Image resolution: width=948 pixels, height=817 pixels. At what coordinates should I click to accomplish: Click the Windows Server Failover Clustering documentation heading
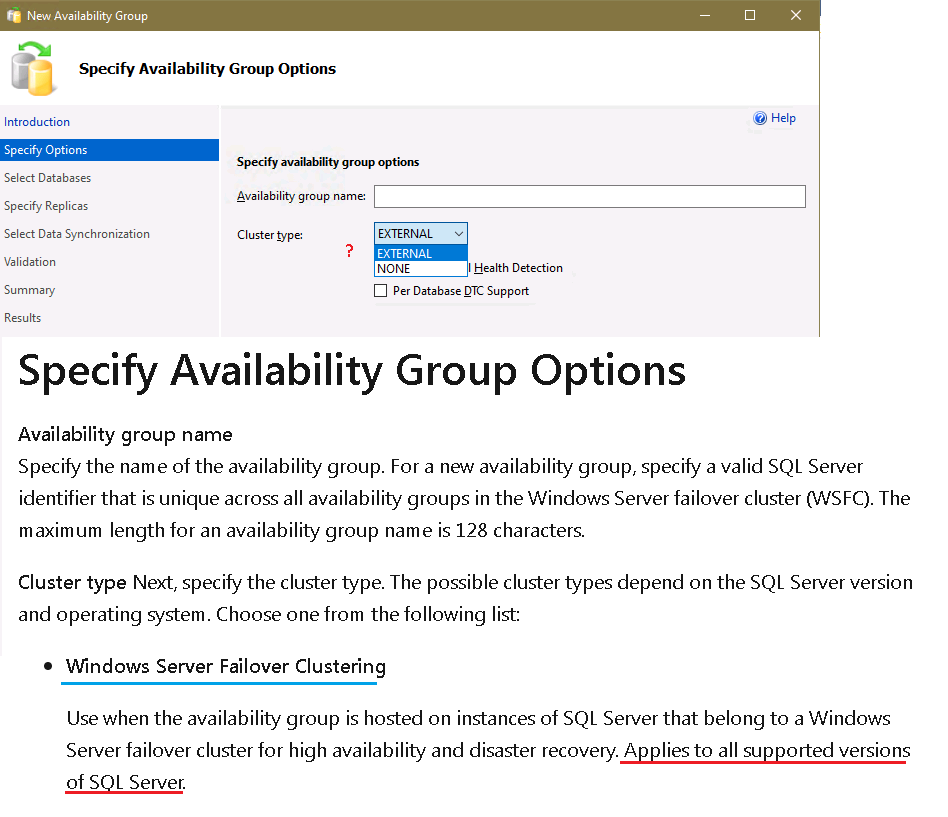point(226,666)
